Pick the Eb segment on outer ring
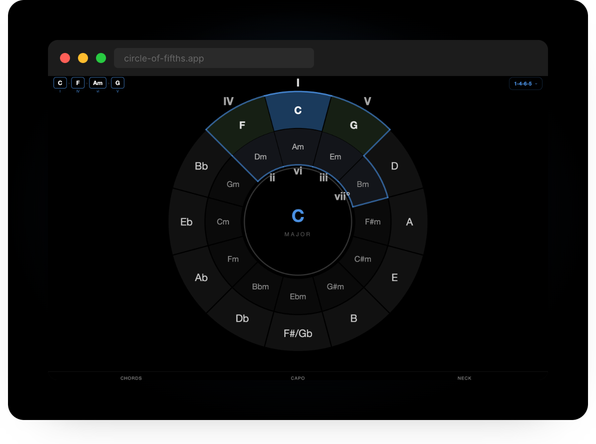This screenshot has width=596, height=444. pos(186,222)
